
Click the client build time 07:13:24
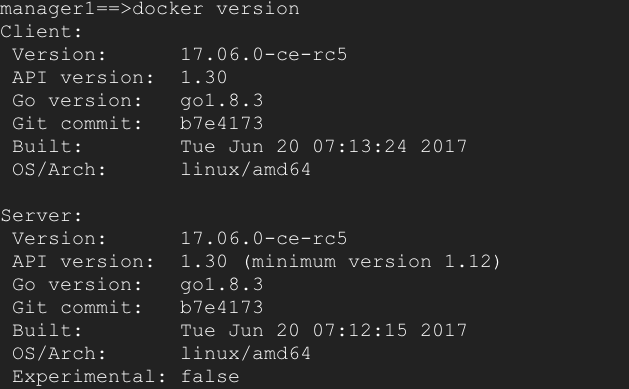pyautogui.click(x=360, y=146)
